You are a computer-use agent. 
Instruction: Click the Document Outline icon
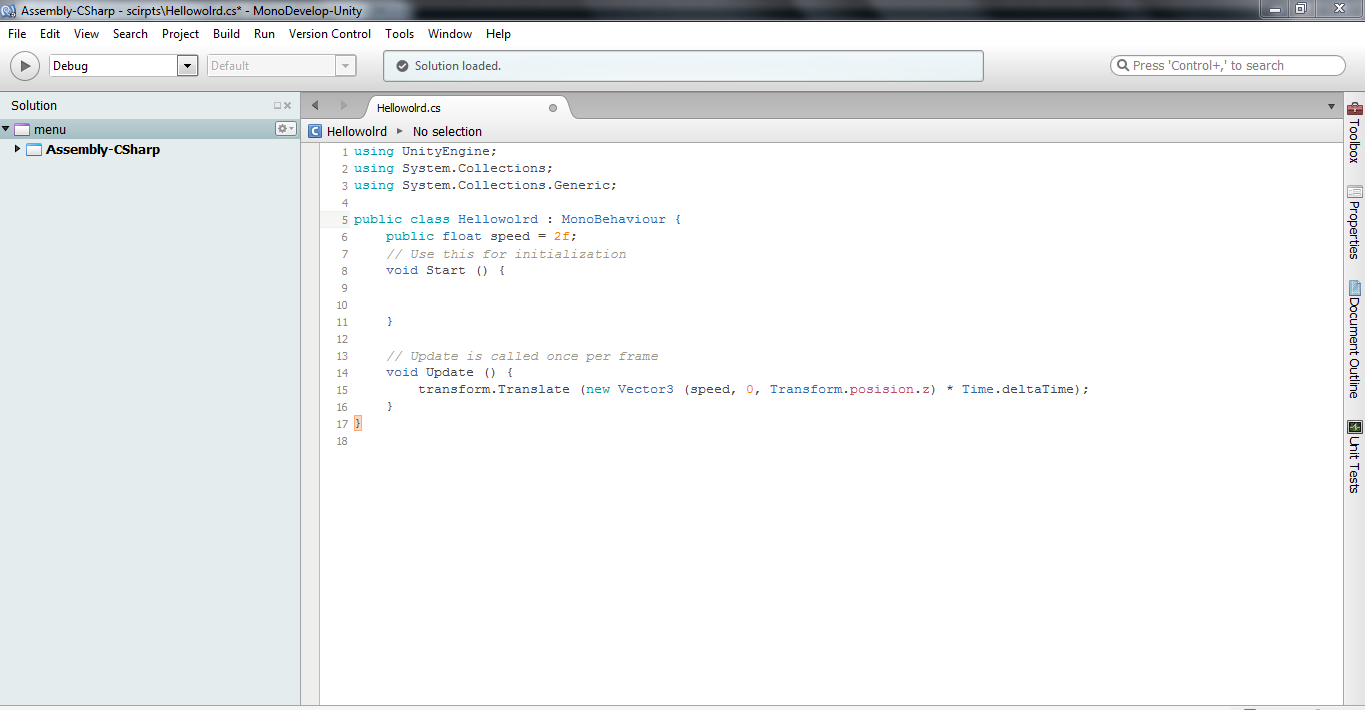click(1355, 287)
